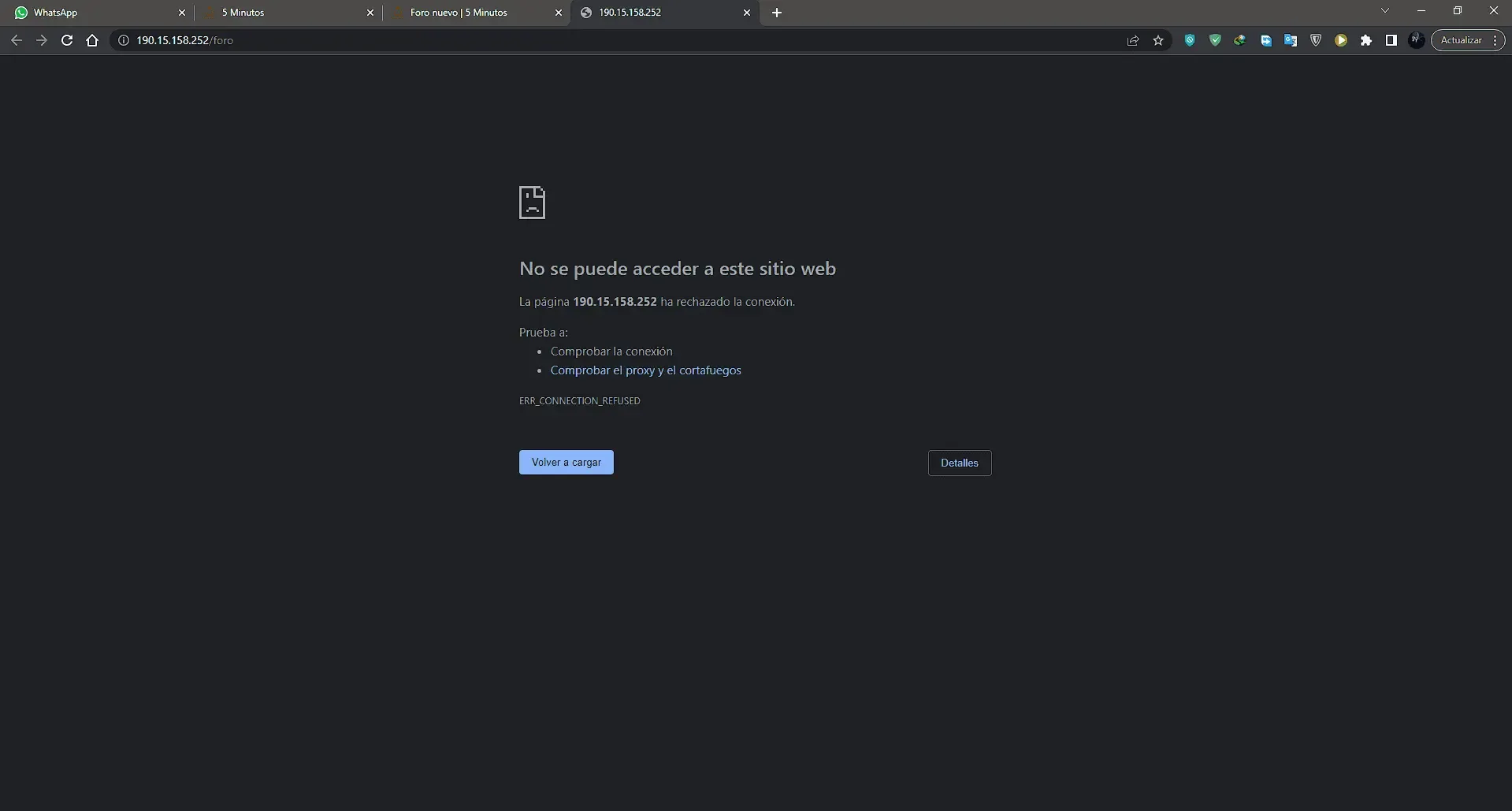
Task: Open Chrome three-dot menu
Action: pos(1495,40)
